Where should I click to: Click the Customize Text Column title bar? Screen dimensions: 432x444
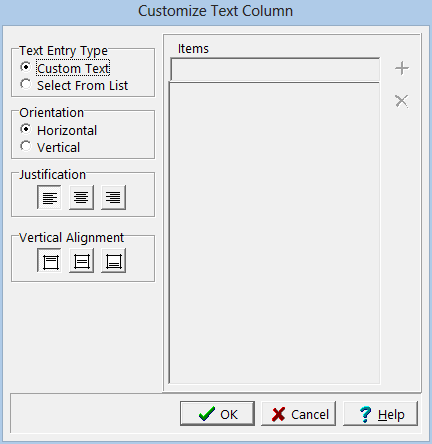[x=216, y=11]
